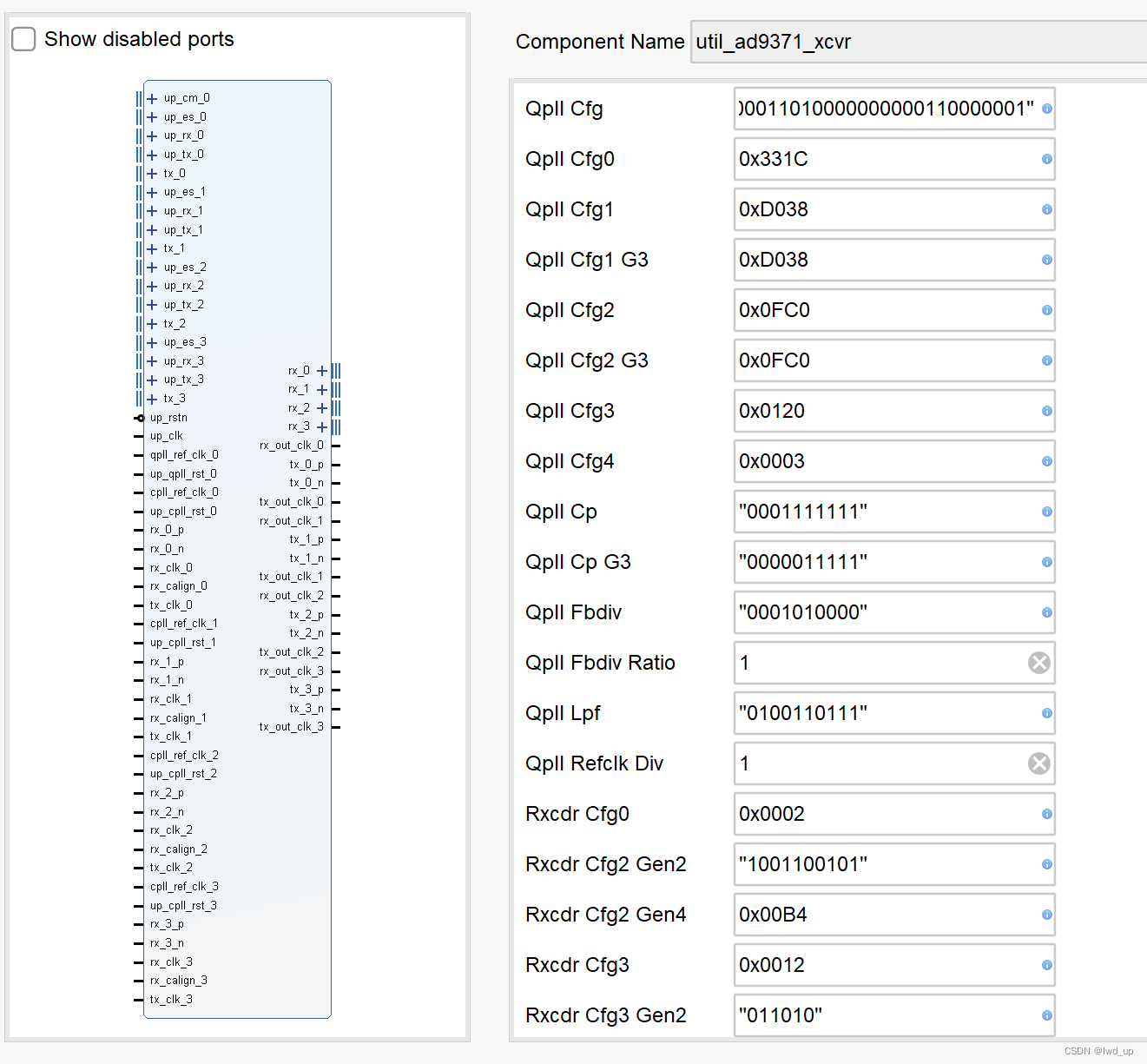Select the rx_calign_3 port label
This screenshot has width=1147, height=1064.
click(x=179, y=981)
